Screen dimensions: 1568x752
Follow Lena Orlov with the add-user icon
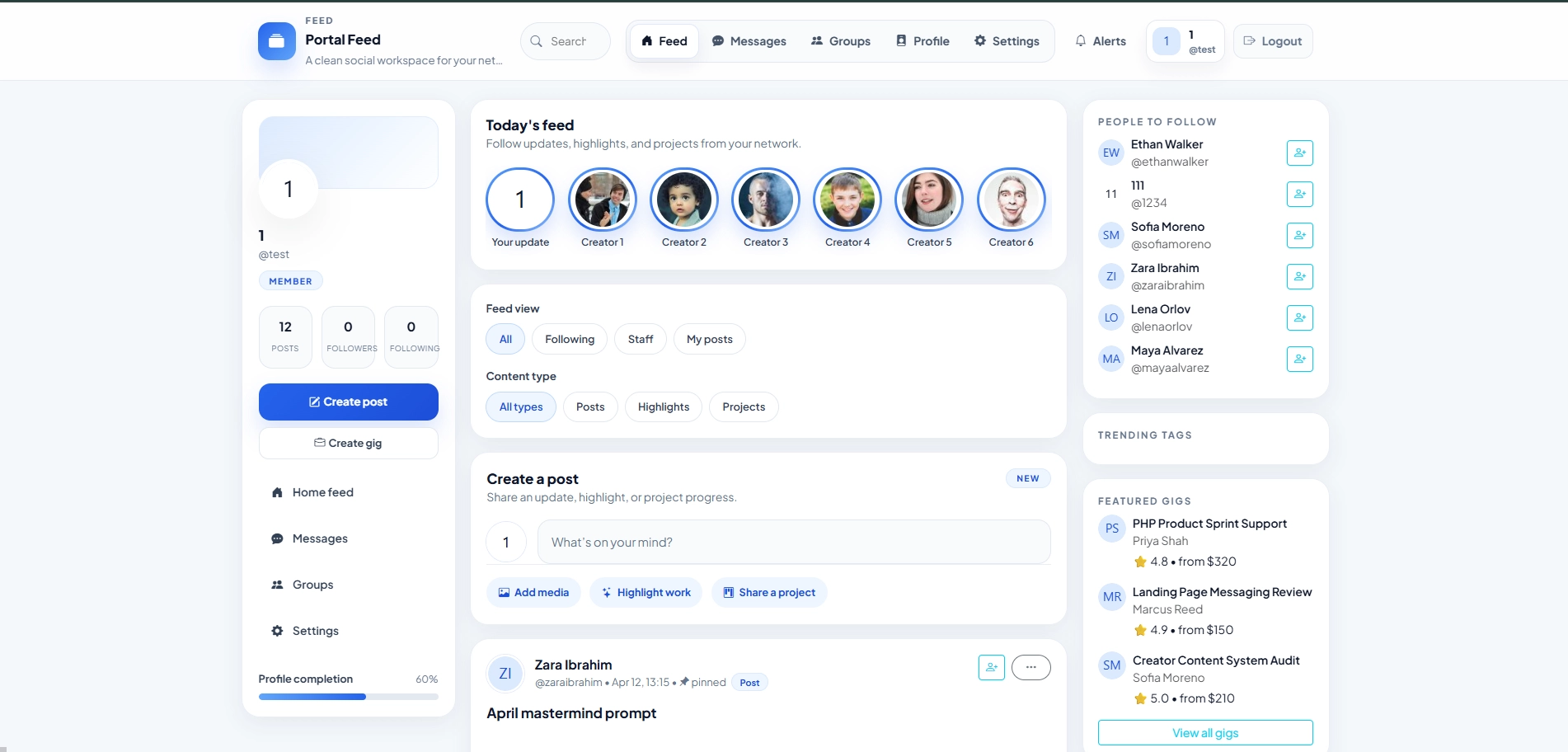click(1299, 317)
